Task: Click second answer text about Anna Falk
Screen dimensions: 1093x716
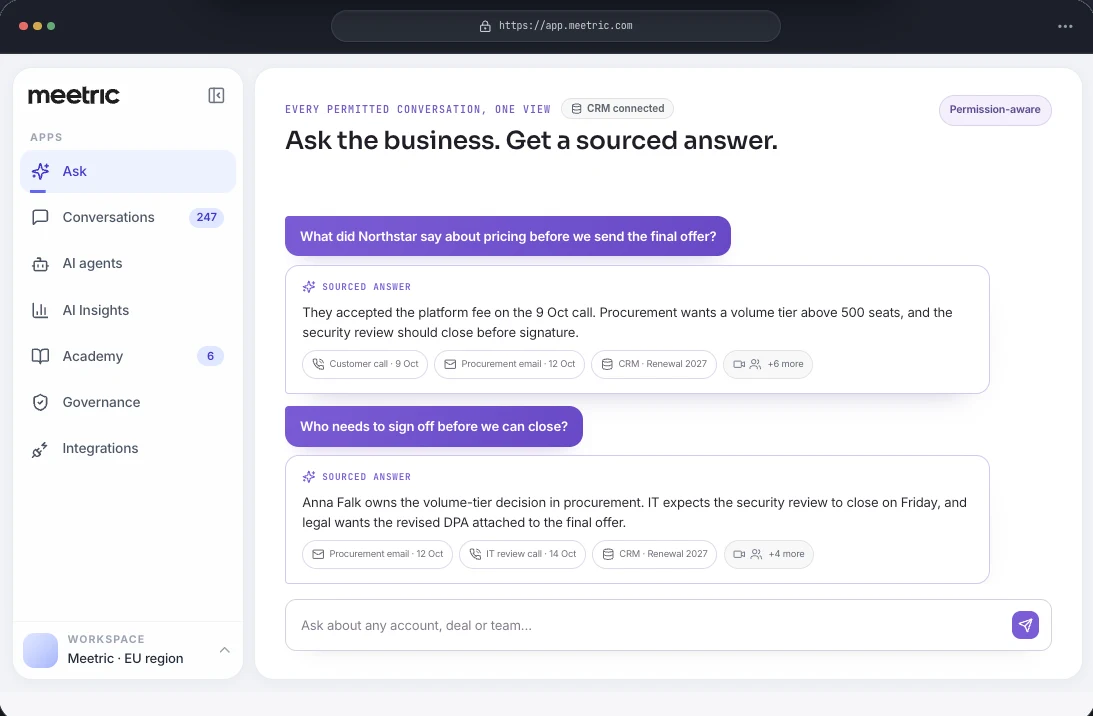Action: point(634,512)
